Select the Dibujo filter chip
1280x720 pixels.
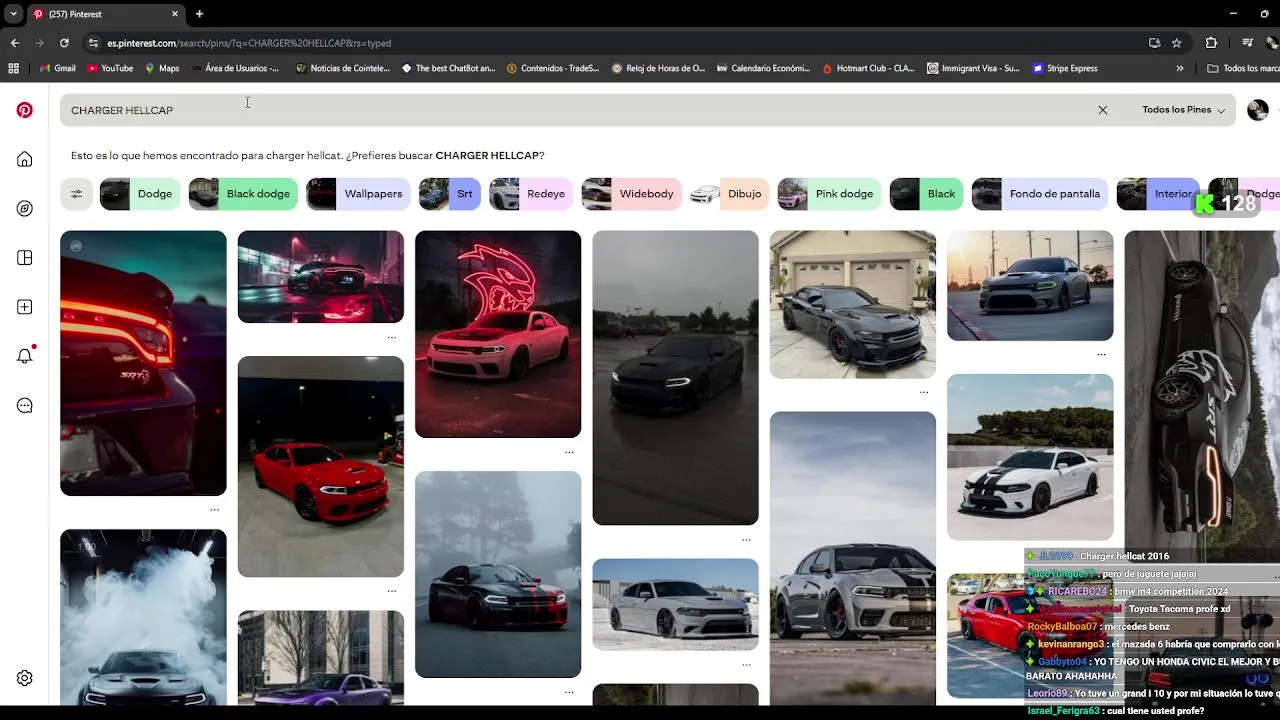click(x=729, y=194)
